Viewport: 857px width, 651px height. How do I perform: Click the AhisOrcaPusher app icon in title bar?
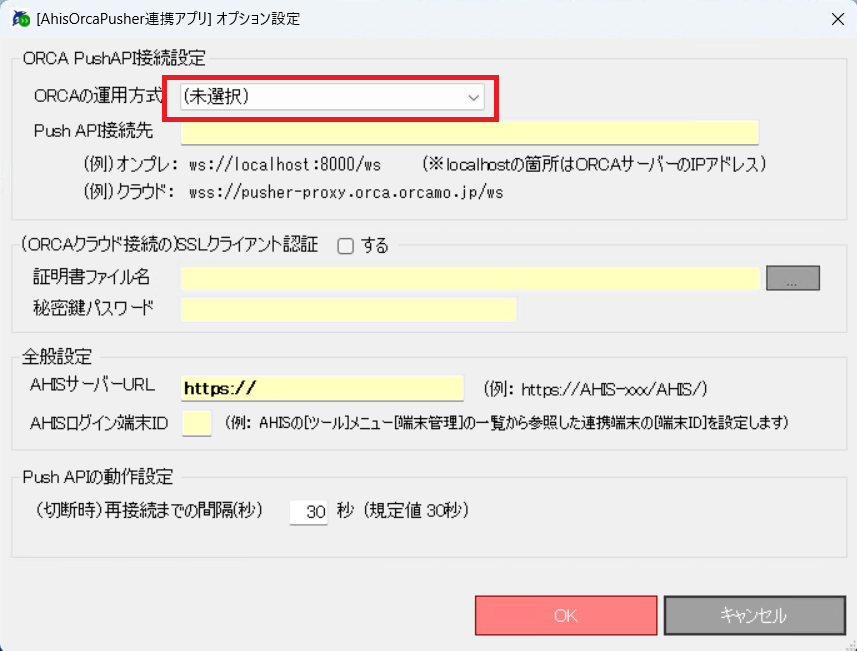click(17, 18)
